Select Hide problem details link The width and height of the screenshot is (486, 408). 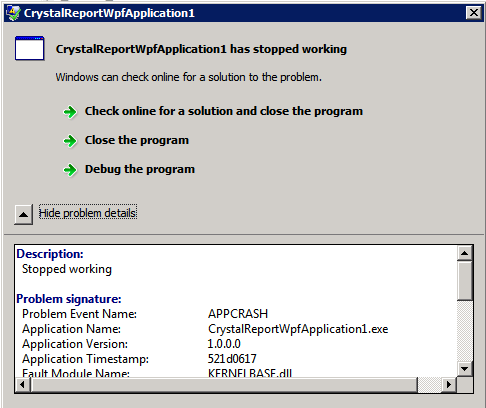click(88, 213)
